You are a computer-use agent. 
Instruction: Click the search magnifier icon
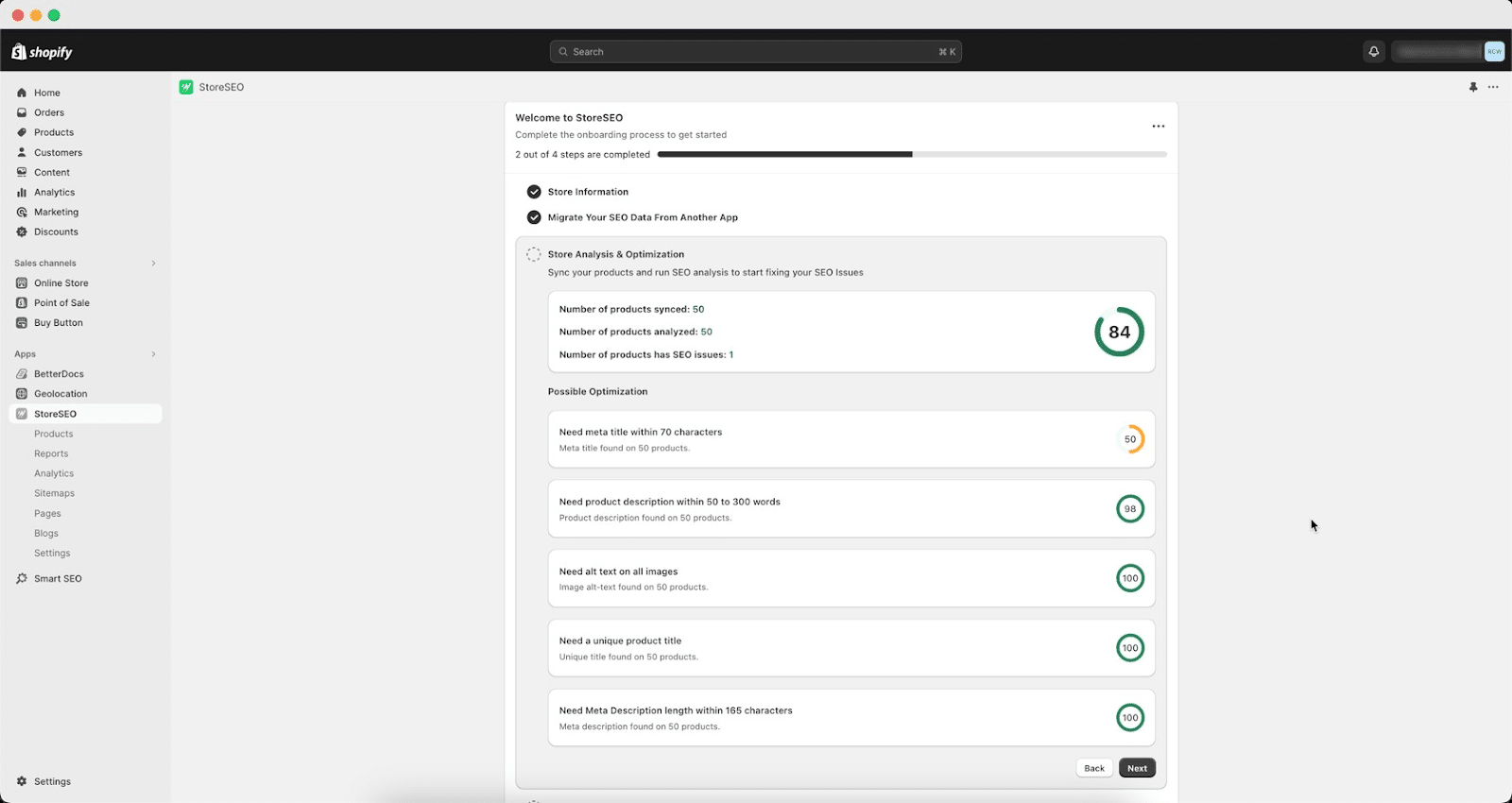563,52
